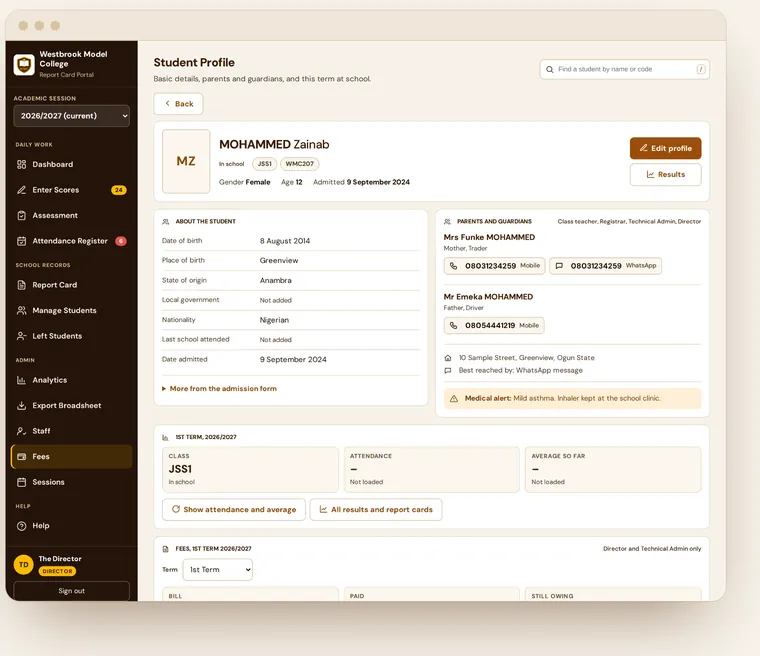Click the state of origin value Anambra
This screenshot has height=656, width=760.
[x=276, y=280]
